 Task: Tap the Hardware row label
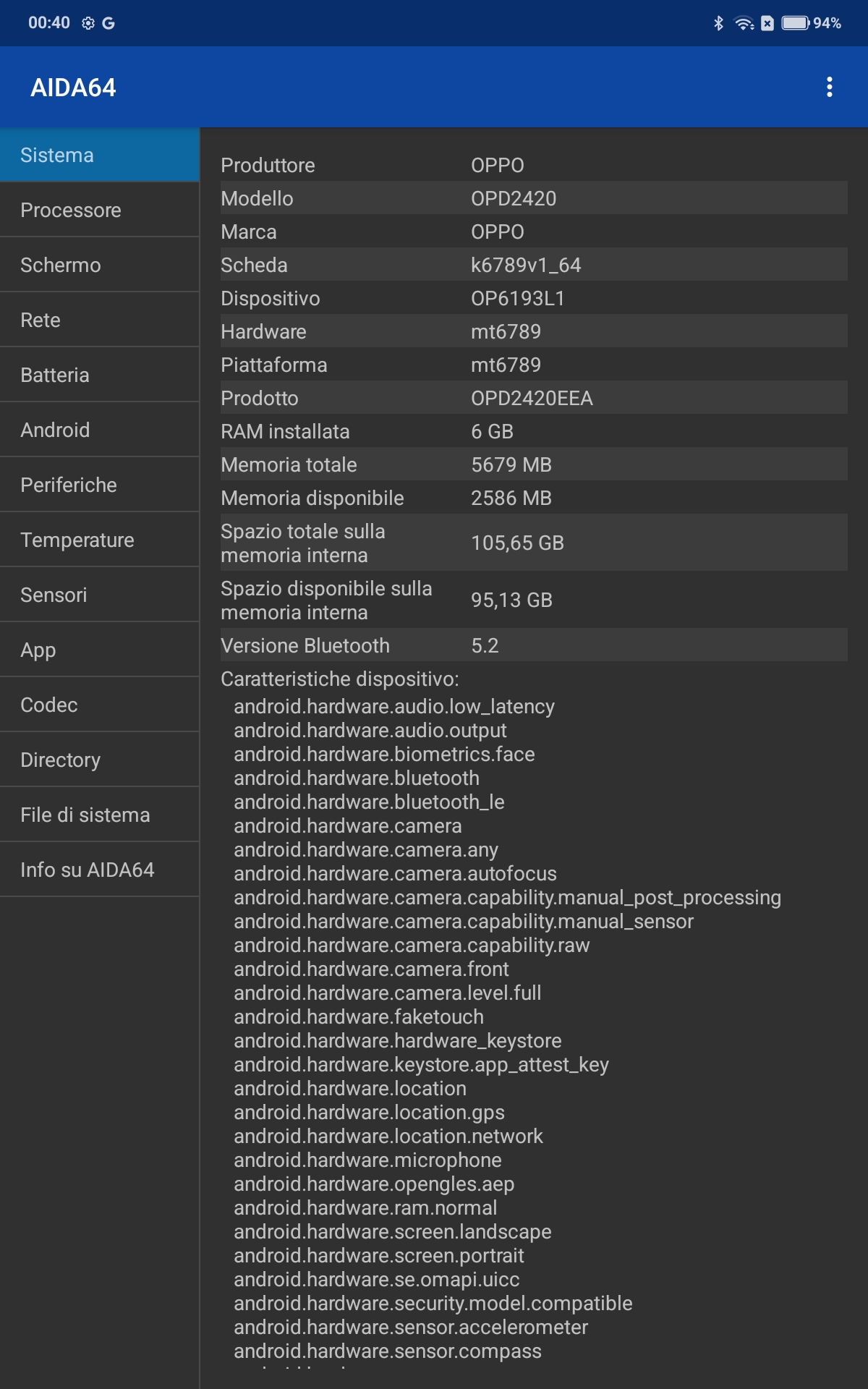point(263,331)
